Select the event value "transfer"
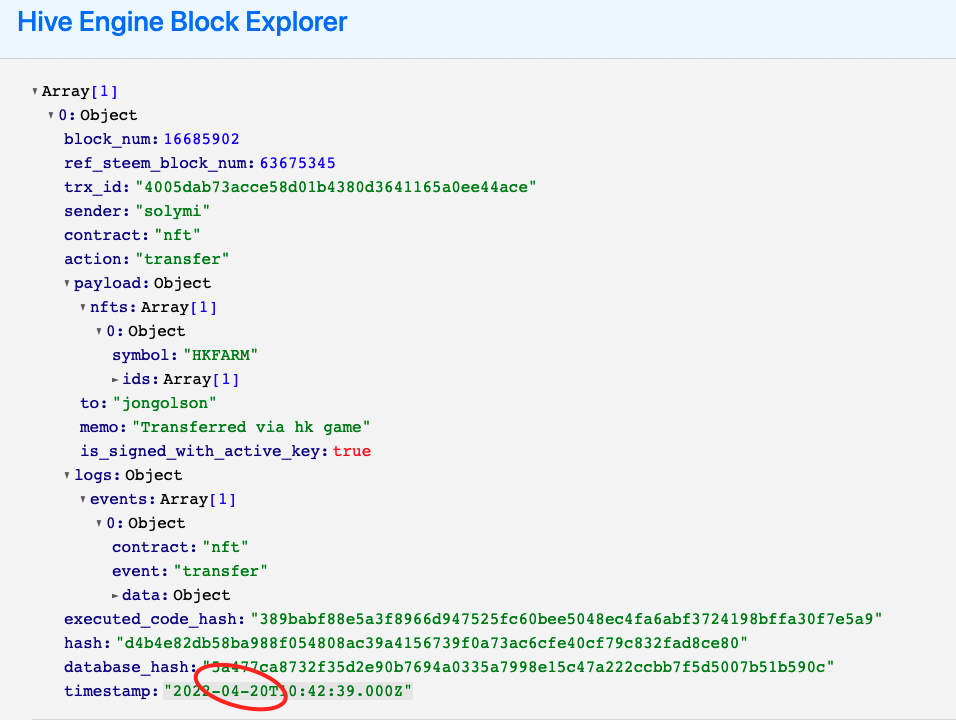 (x=221, y=571)
